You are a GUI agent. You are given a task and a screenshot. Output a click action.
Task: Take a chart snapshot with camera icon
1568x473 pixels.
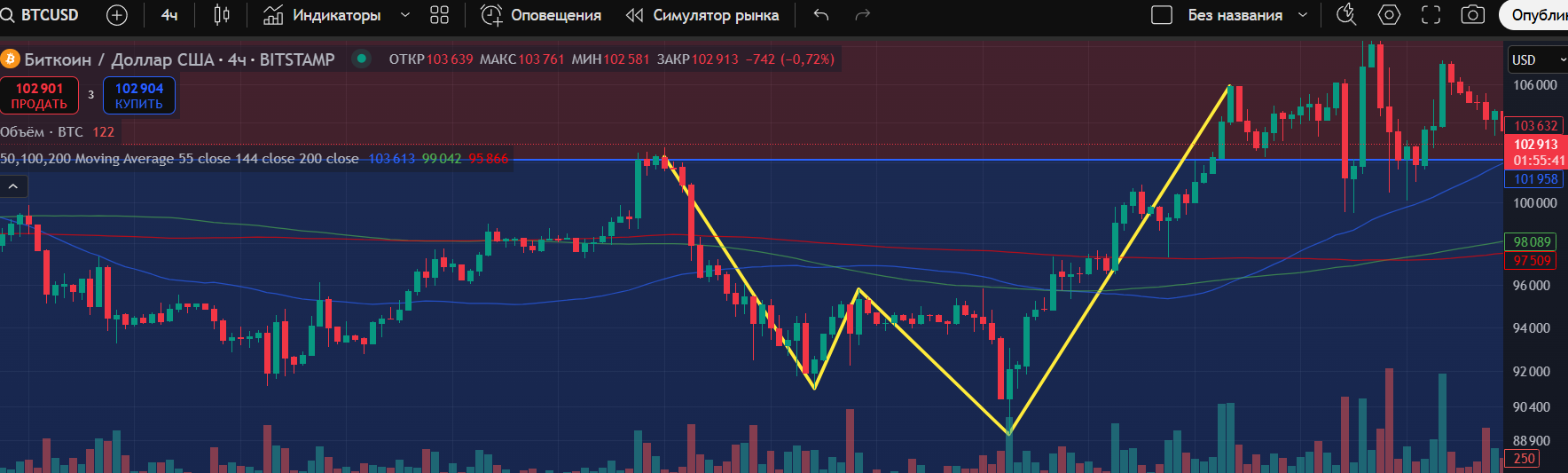click(1473, 15)
